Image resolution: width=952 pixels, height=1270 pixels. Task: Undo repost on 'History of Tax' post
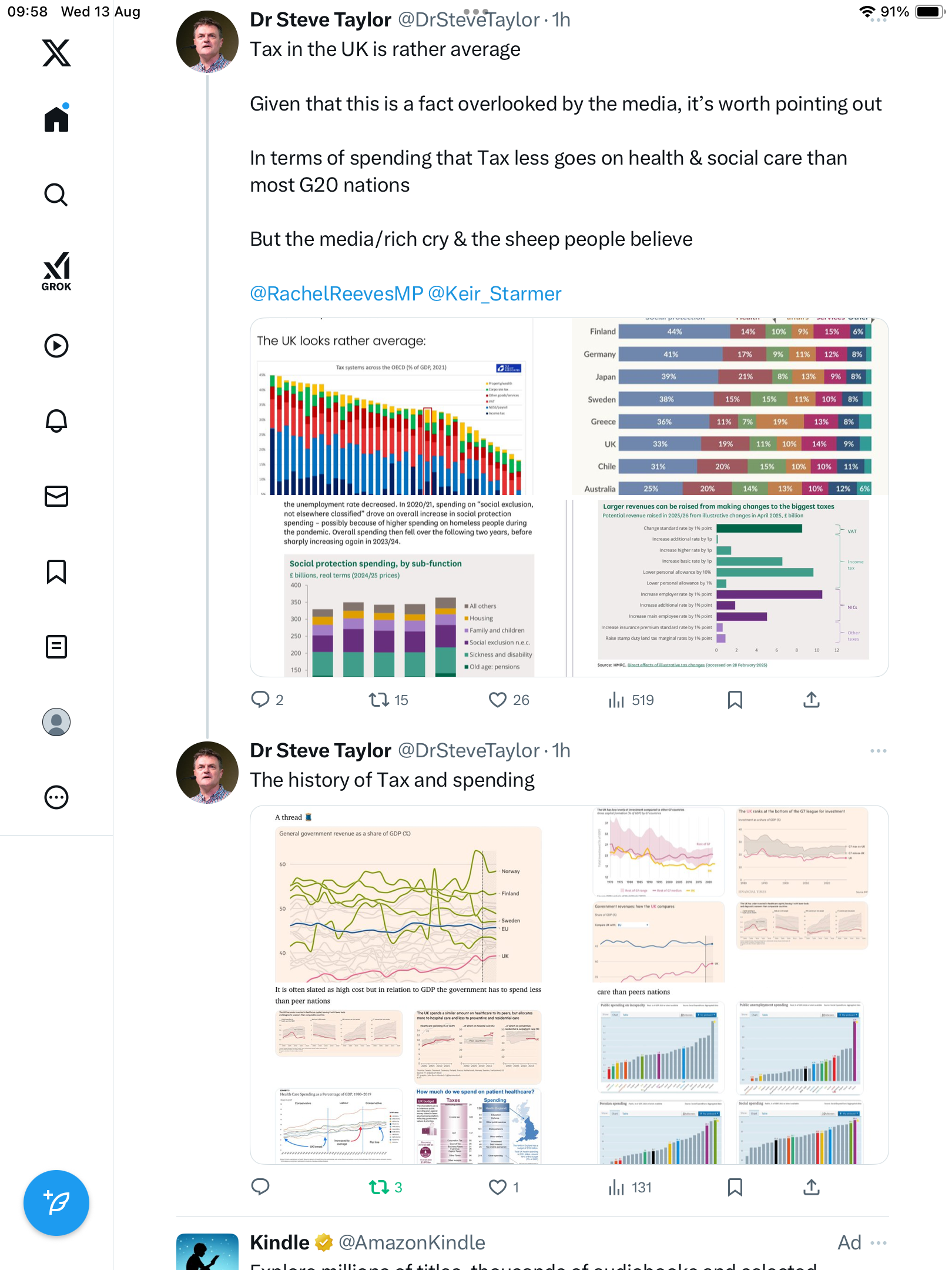(379, 1188)
